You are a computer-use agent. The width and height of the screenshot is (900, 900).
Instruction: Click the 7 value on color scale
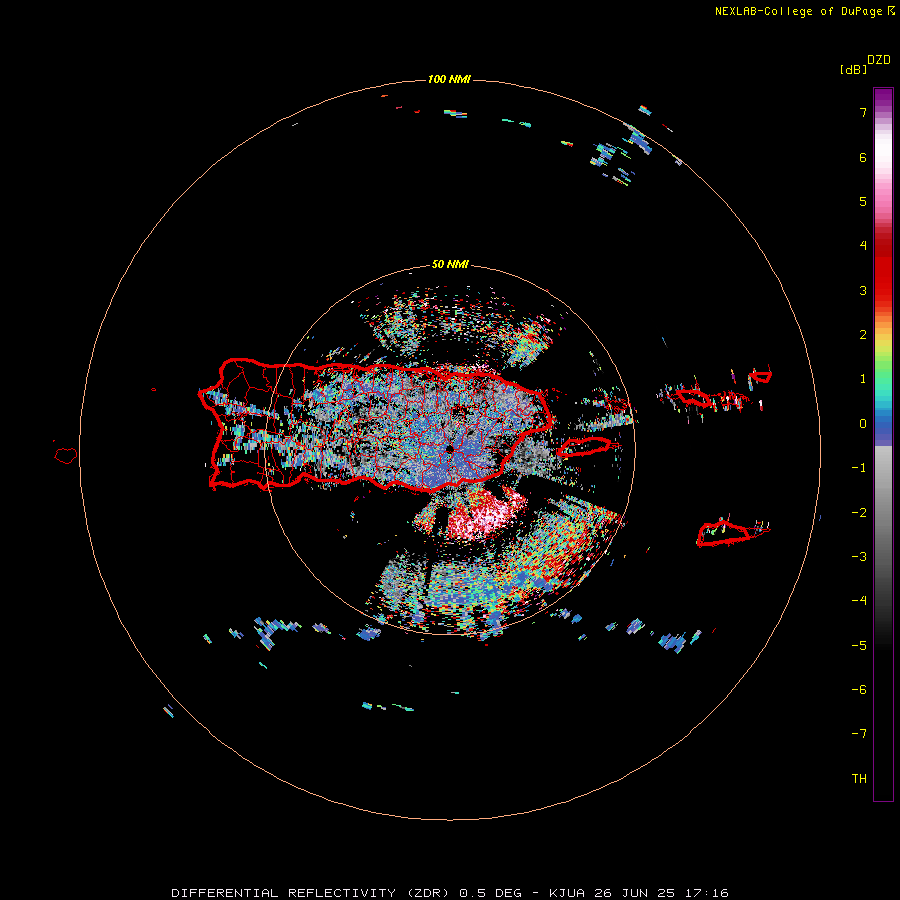pos(863,112)
